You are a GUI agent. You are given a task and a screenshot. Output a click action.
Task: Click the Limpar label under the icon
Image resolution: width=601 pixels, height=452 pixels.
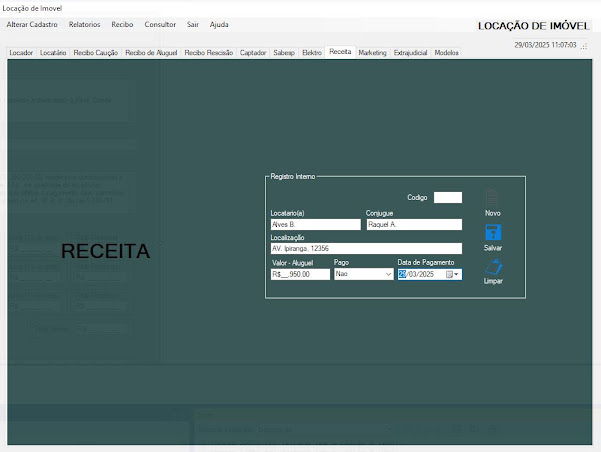pyautogui.click(x=493, y=281)
